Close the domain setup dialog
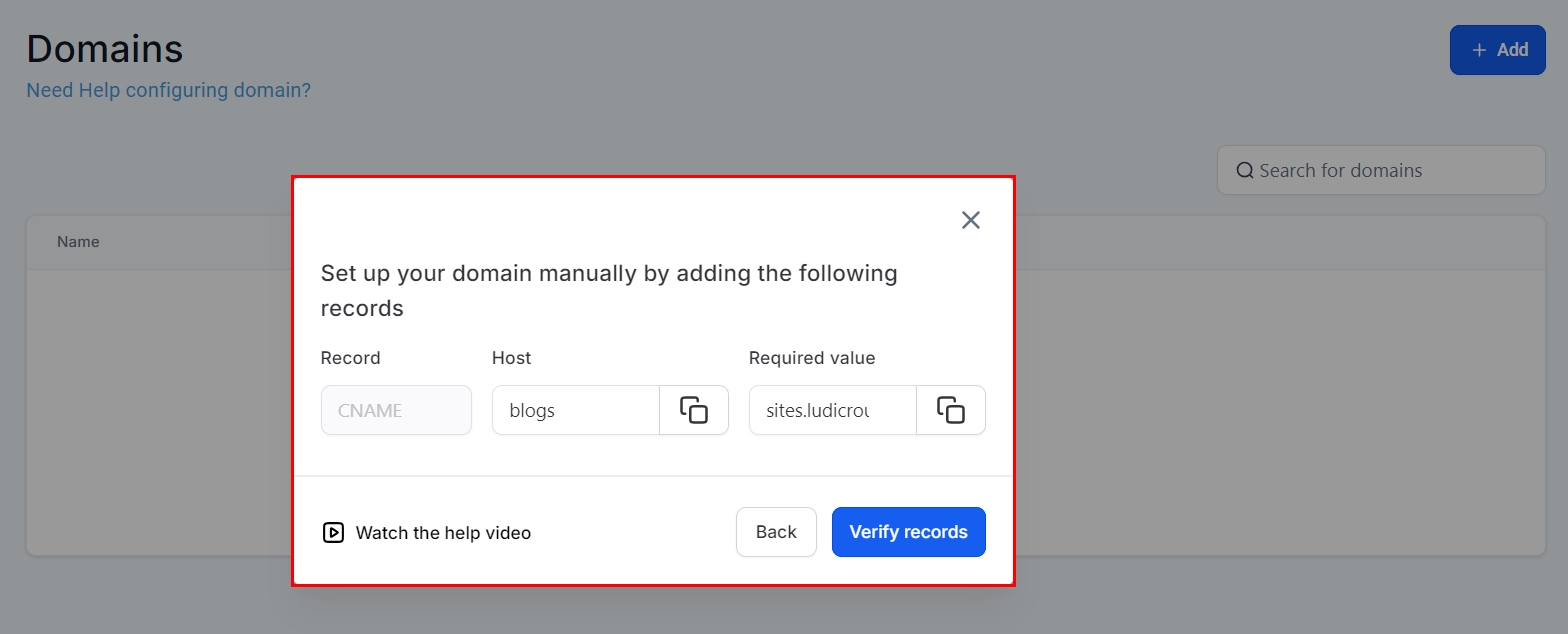1568x634 pixels. coord(970,220)
